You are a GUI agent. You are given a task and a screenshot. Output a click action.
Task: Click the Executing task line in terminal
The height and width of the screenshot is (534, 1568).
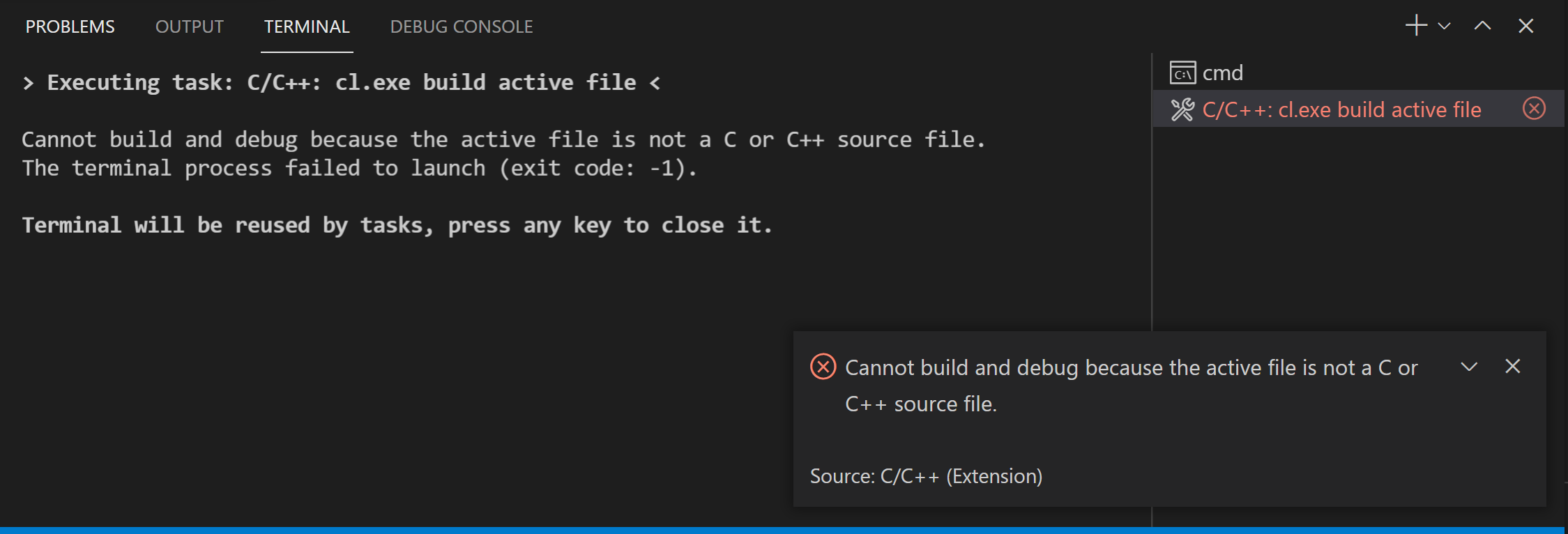[x=342, y=83]
